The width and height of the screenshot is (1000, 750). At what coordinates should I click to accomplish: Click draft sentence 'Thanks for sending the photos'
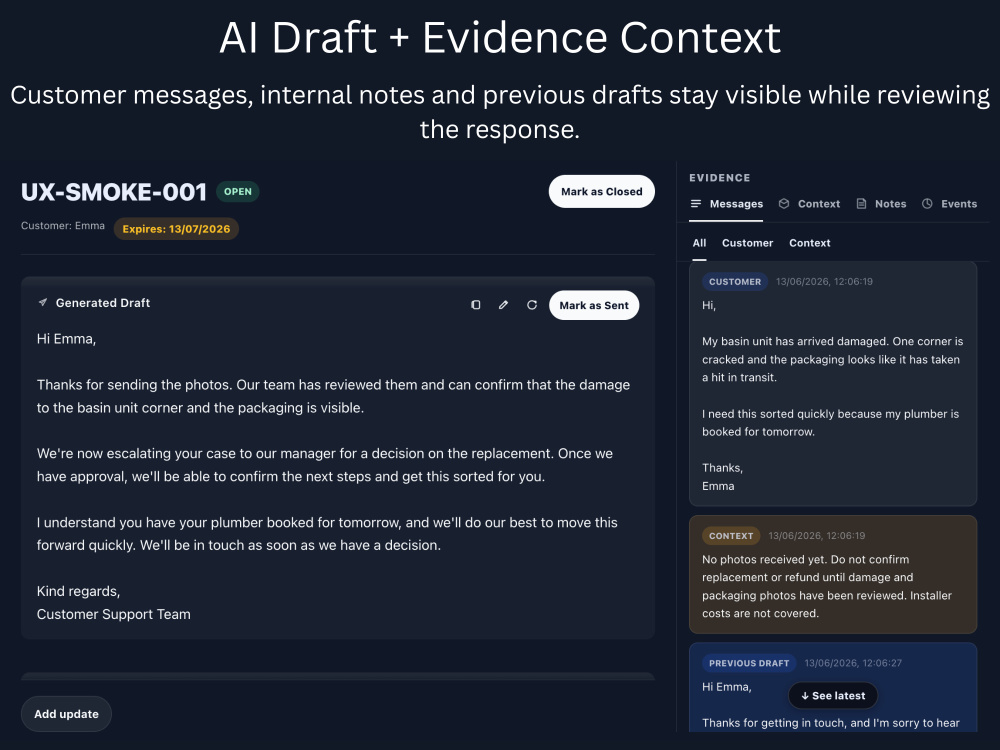135,385
